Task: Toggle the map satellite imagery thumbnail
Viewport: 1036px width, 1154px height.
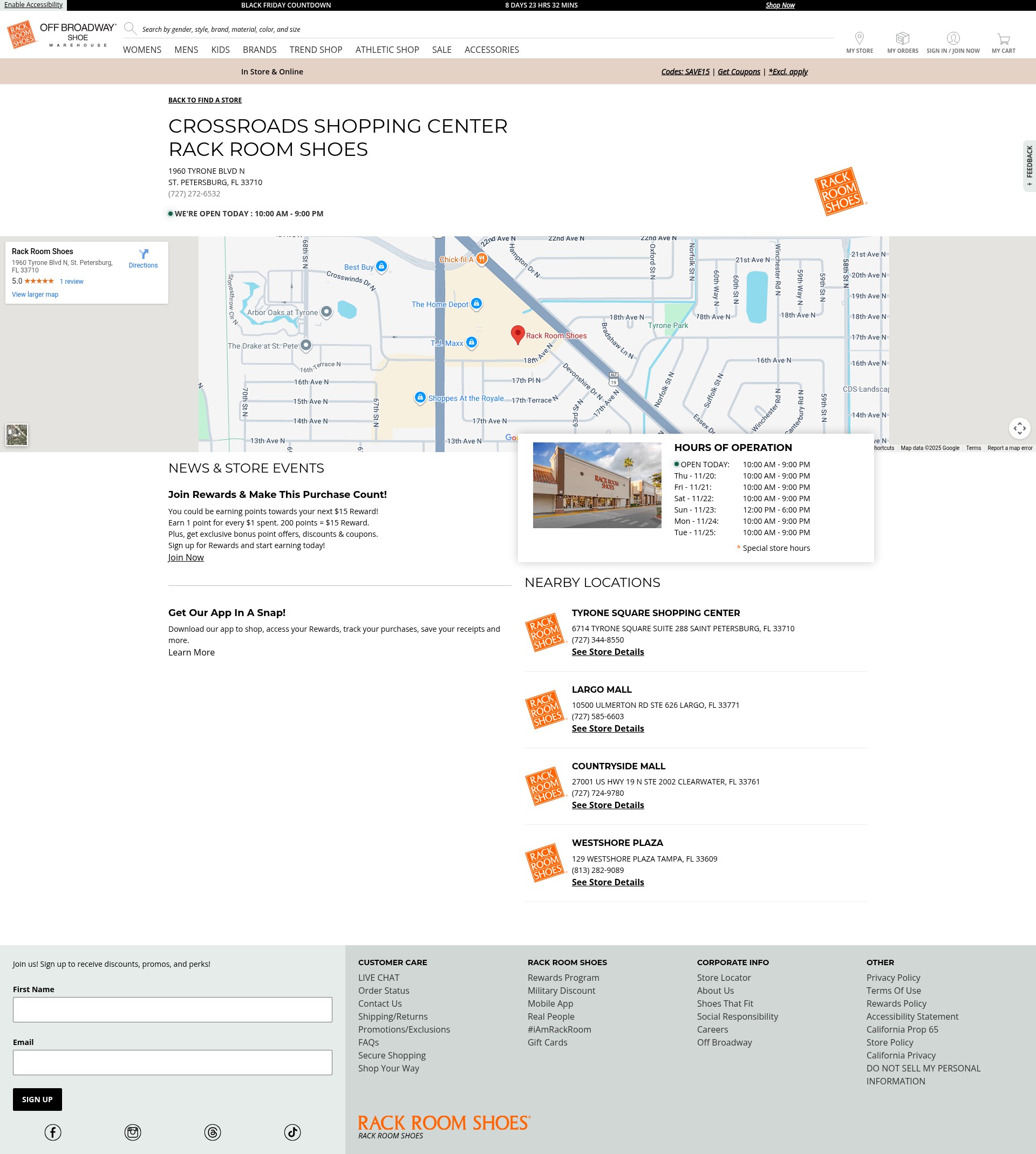Action: coord(17,435)
